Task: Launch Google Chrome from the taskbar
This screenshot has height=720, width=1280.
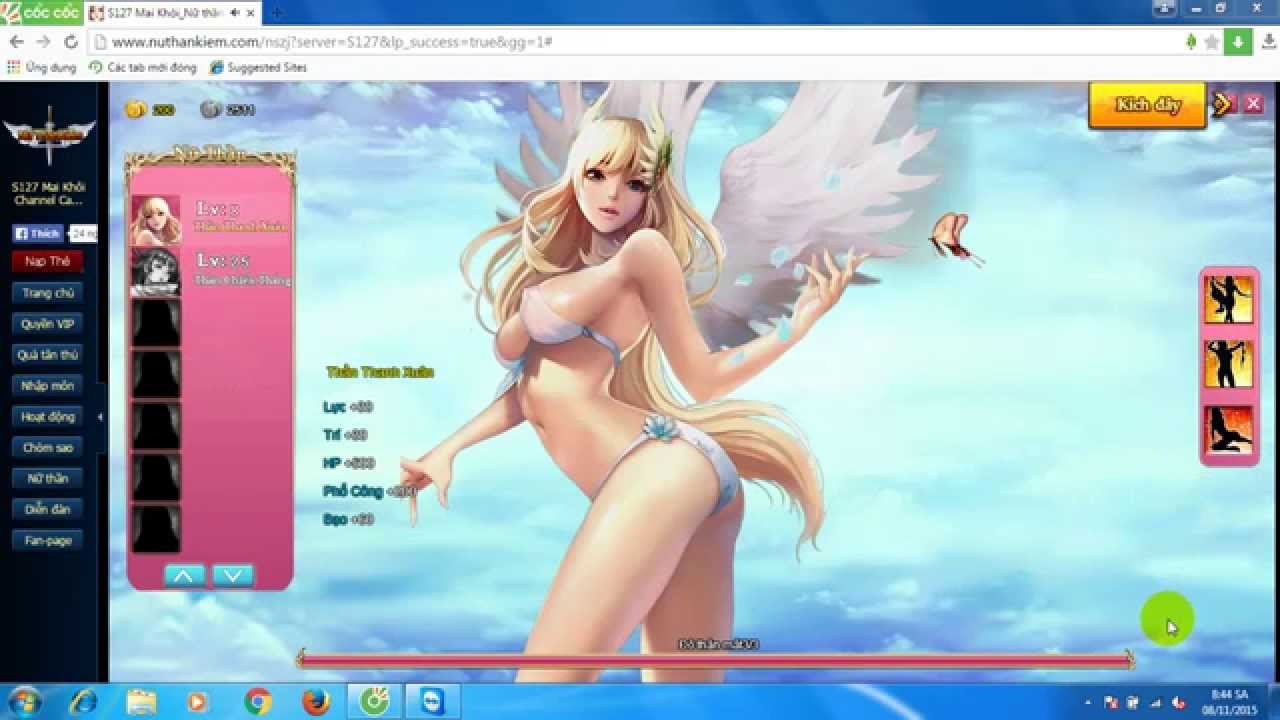Action: [x=257, y=702]
